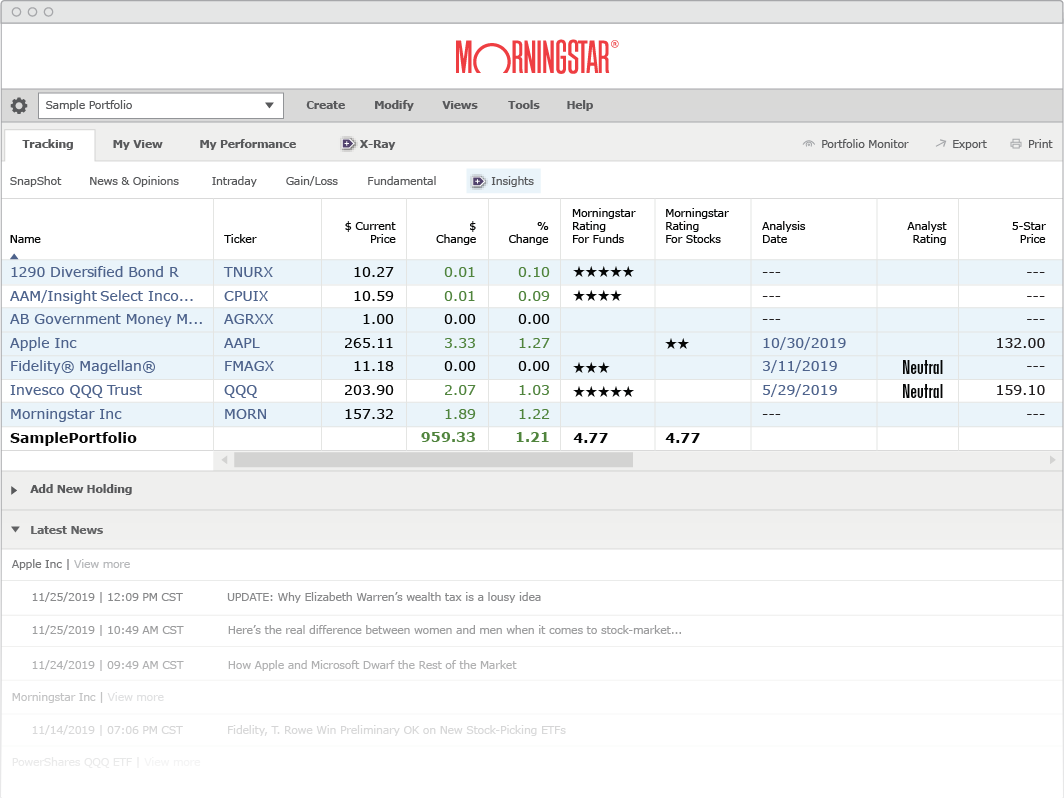Open the Create menu
Screen dimensions: 1064x798
[325, 105]
